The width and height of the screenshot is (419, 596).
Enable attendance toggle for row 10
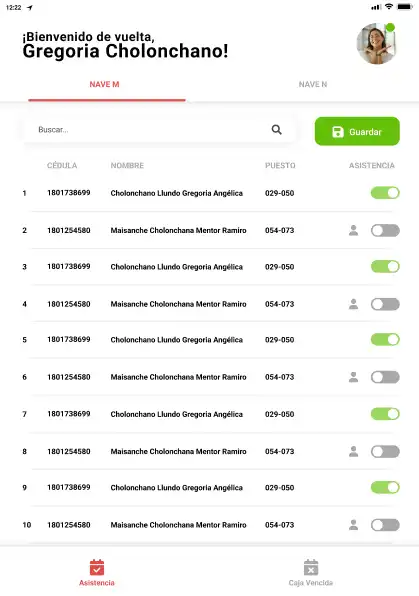385,525
